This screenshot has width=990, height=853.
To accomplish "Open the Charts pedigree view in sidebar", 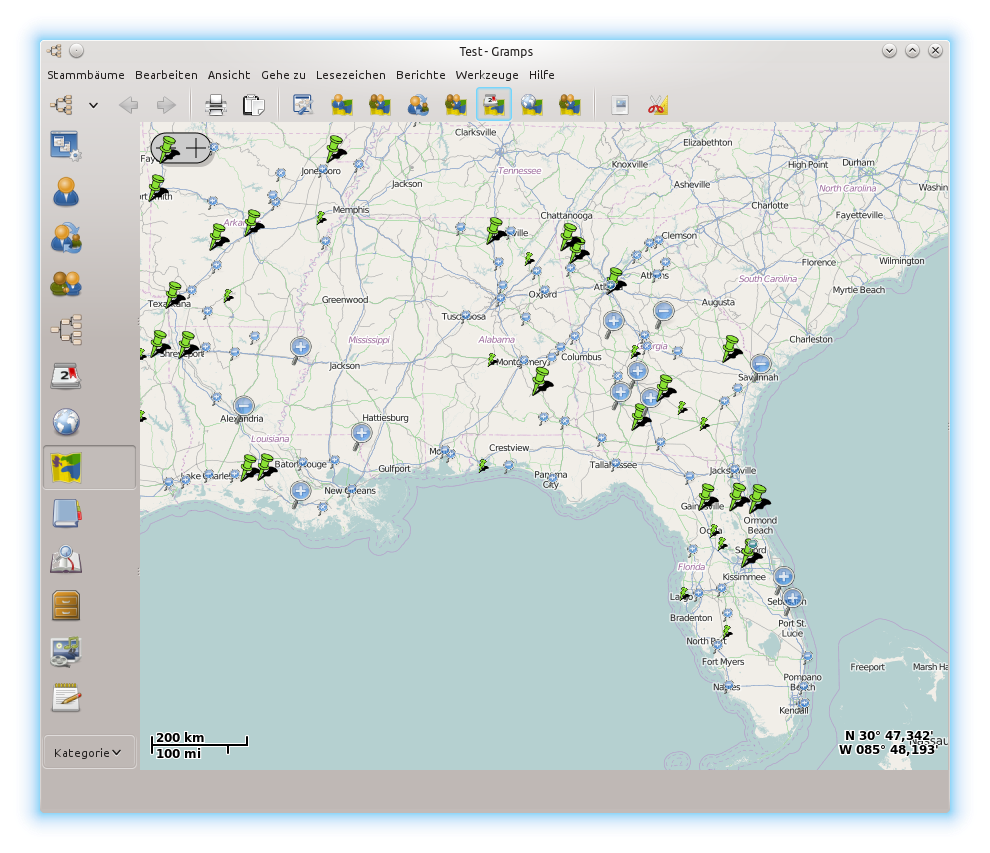I will [66, 330].
